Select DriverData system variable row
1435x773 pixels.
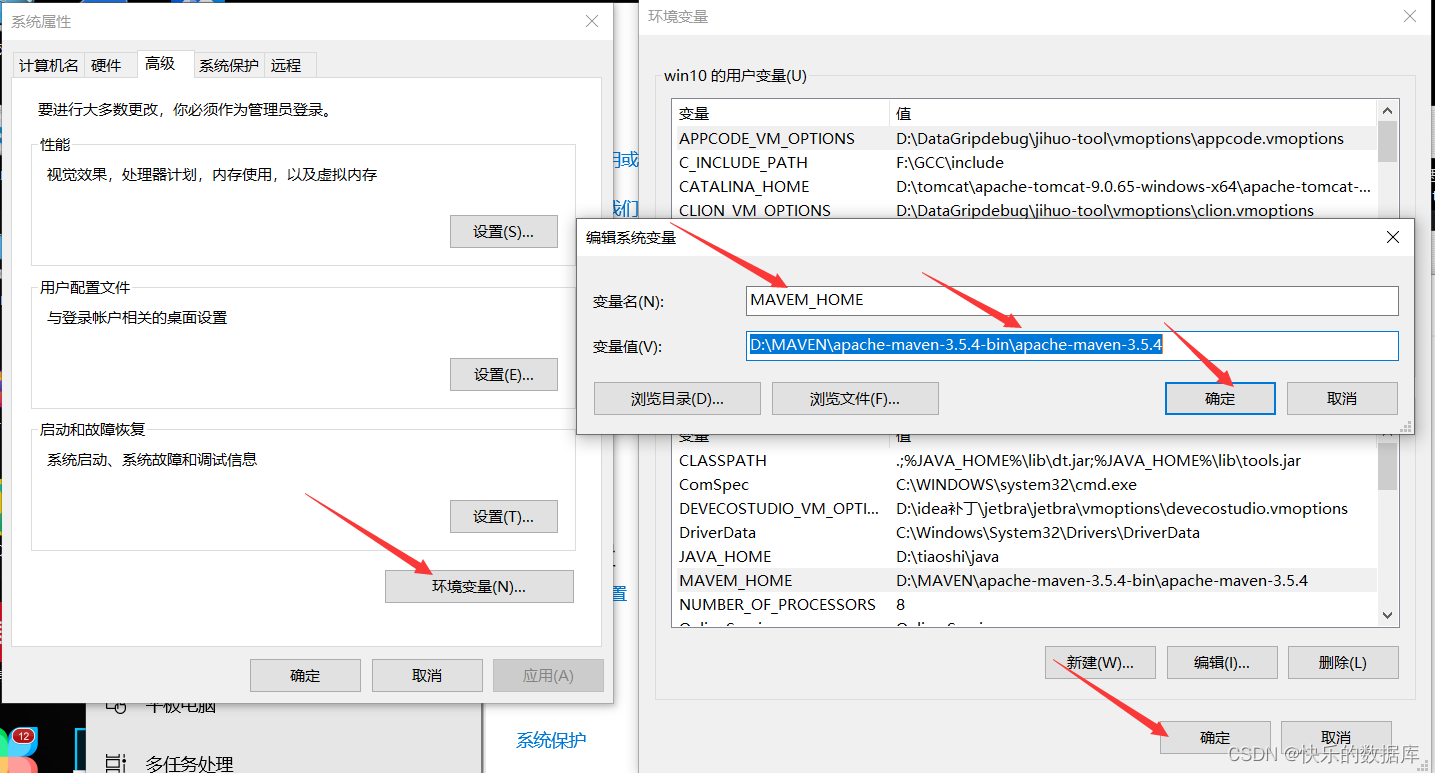click(x=1025, y=532)
